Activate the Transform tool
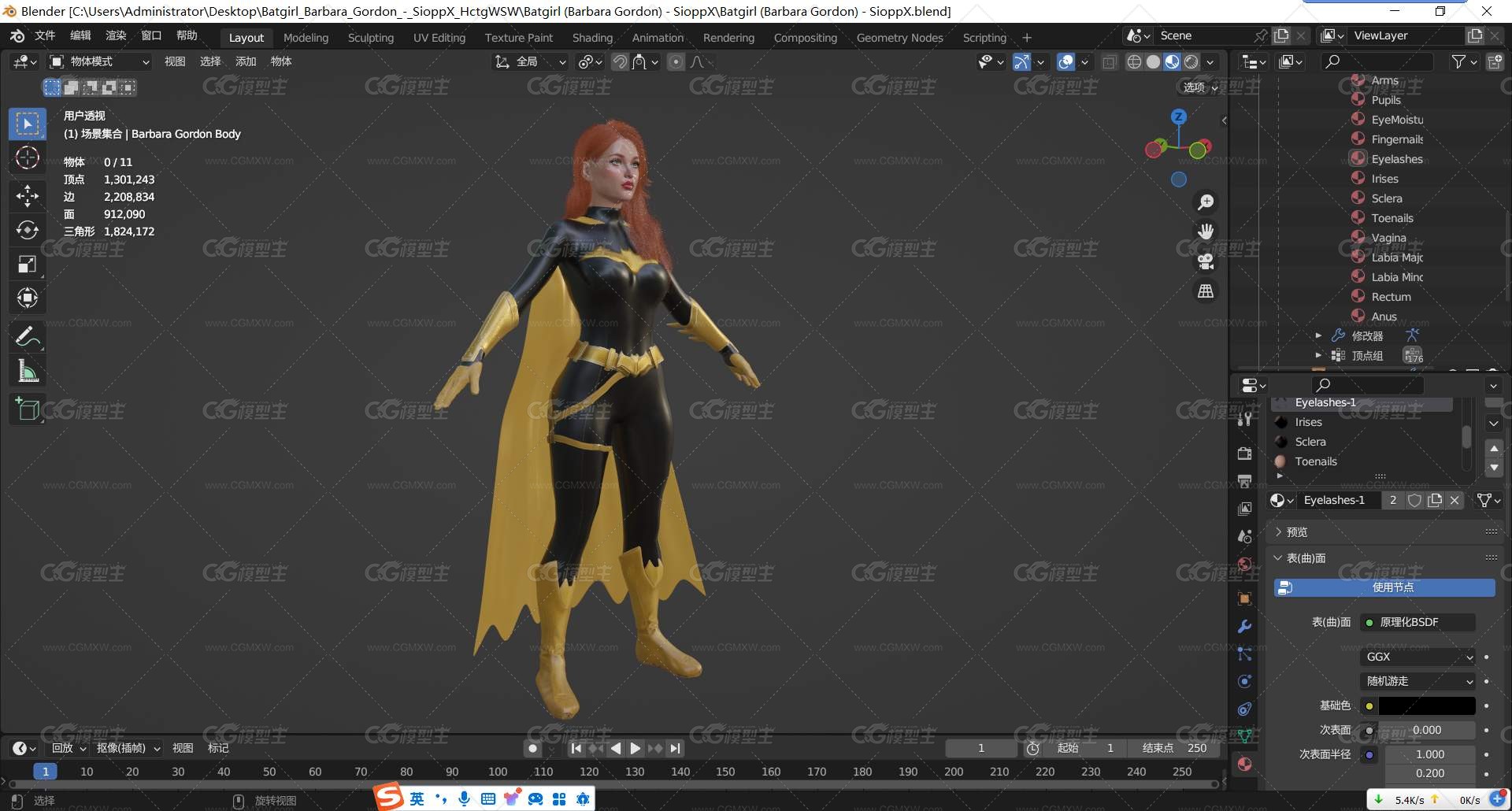1512x811 pixels. click(28, 298)
